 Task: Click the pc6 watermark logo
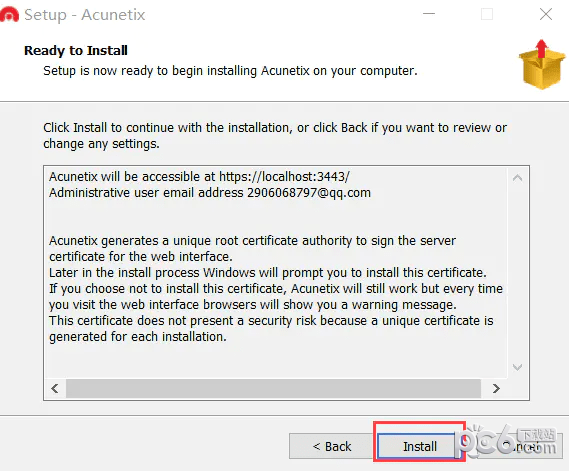pyautogui.click(x=508, y=441)
